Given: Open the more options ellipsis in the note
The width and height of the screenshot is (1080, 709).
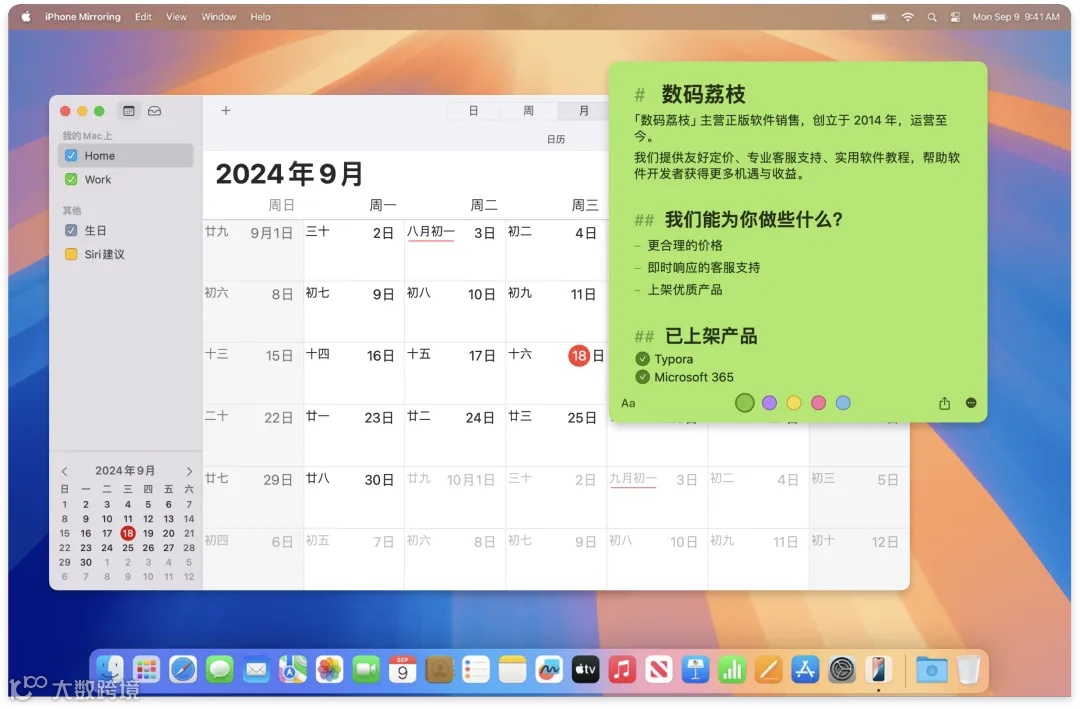Looking at the screenshot, I should [x=971, y=403].
